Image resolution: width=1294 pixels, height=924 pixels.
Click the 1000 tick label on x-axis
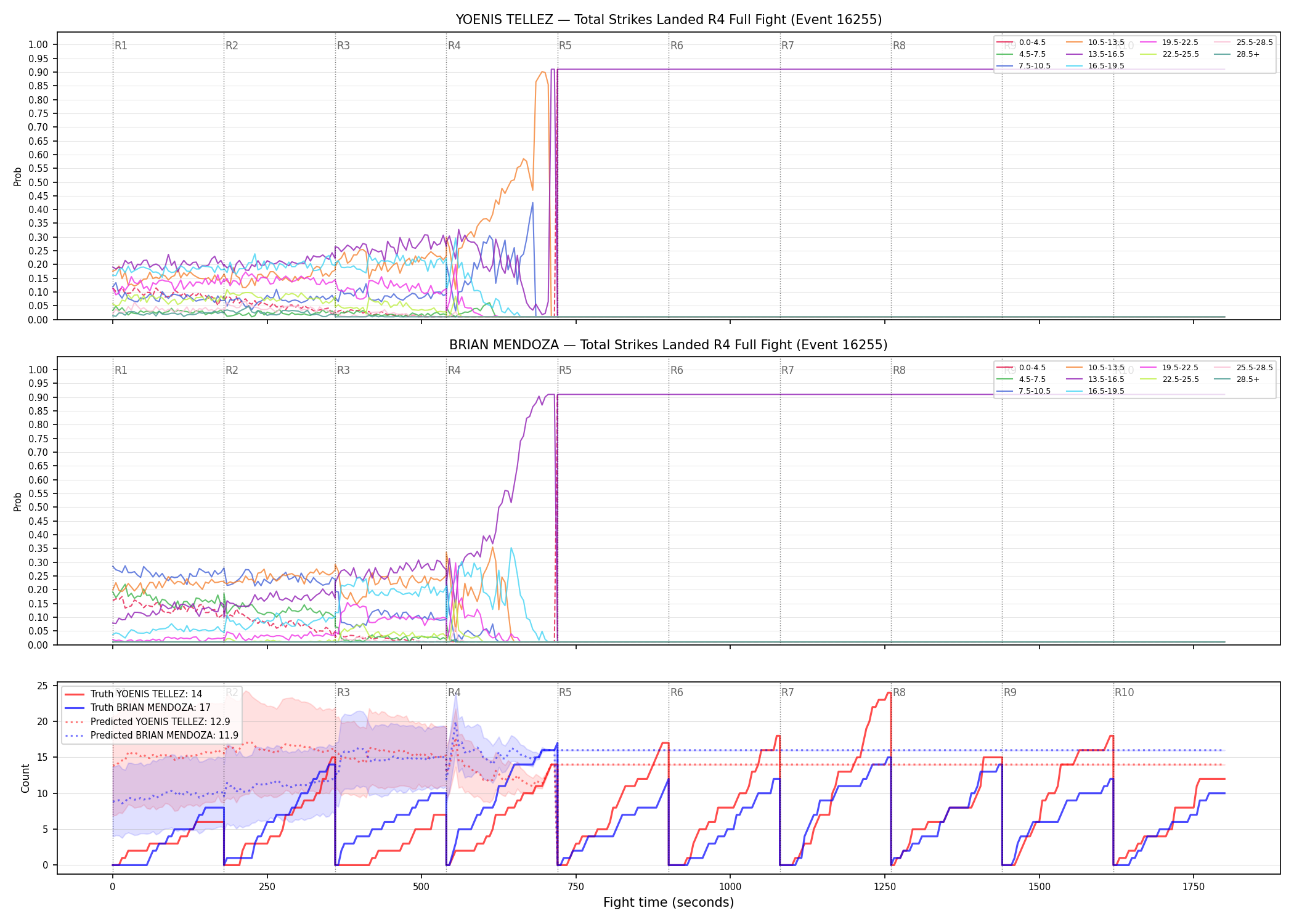tap(730, 887)
